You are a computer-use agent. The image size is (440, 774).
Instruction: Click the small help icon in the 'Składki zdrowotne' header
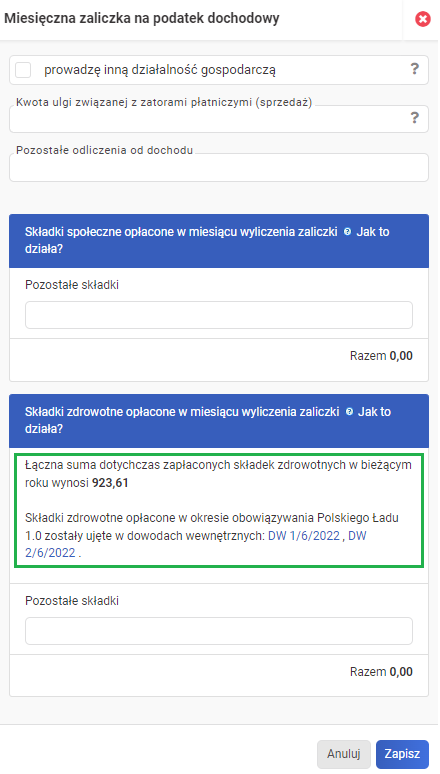point(349,412)
